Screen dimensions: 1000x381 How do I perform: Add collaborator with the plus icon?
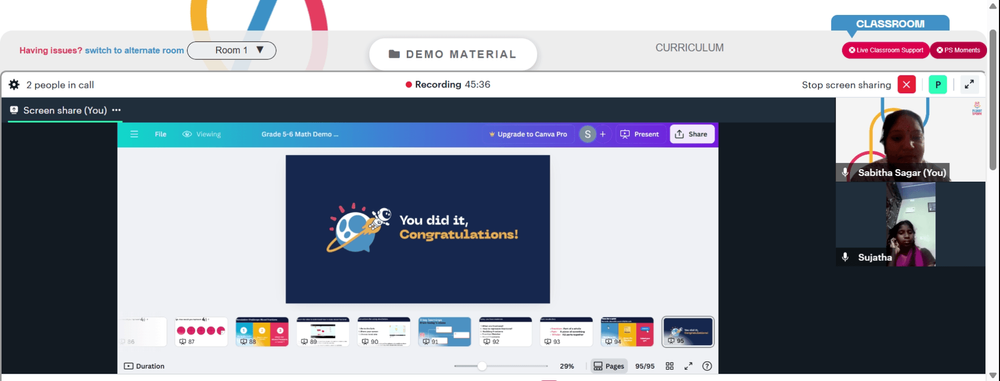pyautogui.click(x=603, y=134)
